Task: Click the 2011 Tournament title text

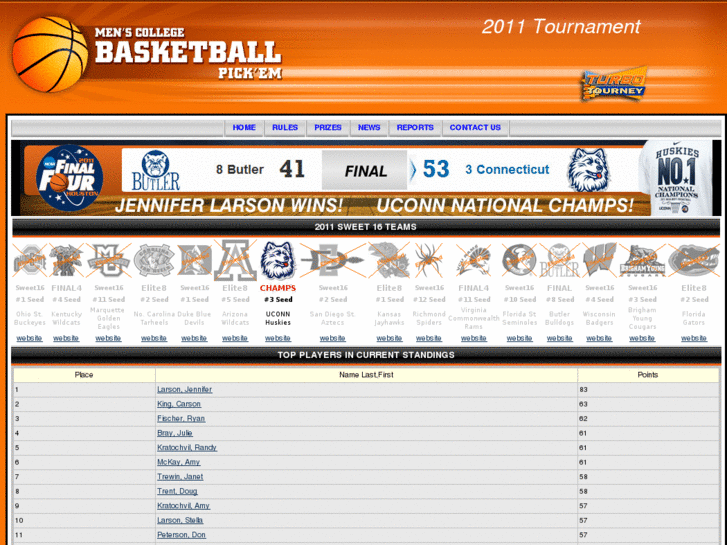Action: coord(561,26)
